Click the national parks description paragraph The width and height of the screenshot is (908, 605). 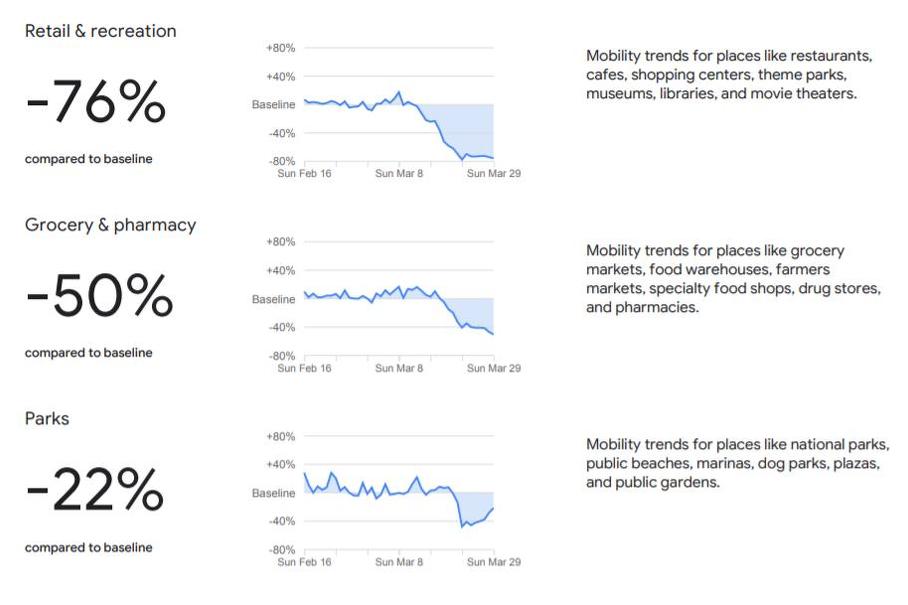coord(738,463)
